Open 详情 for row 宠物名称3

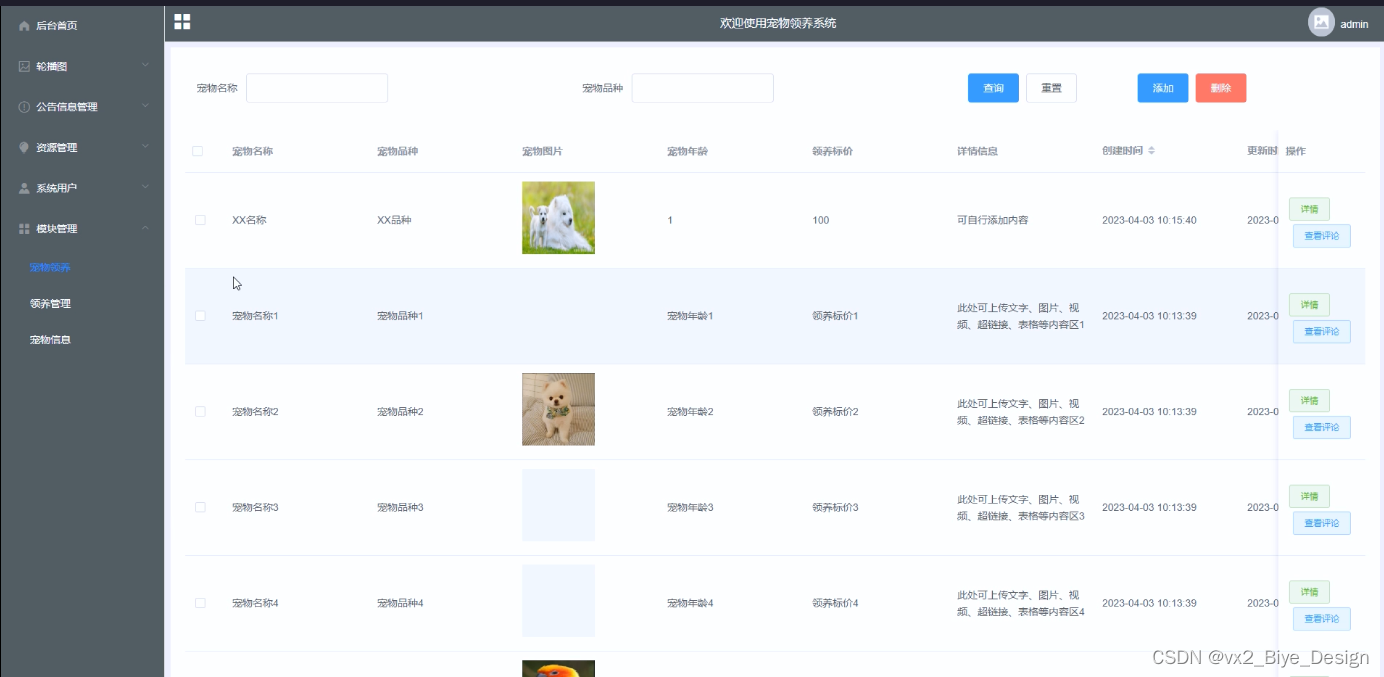click(1309, 497)
